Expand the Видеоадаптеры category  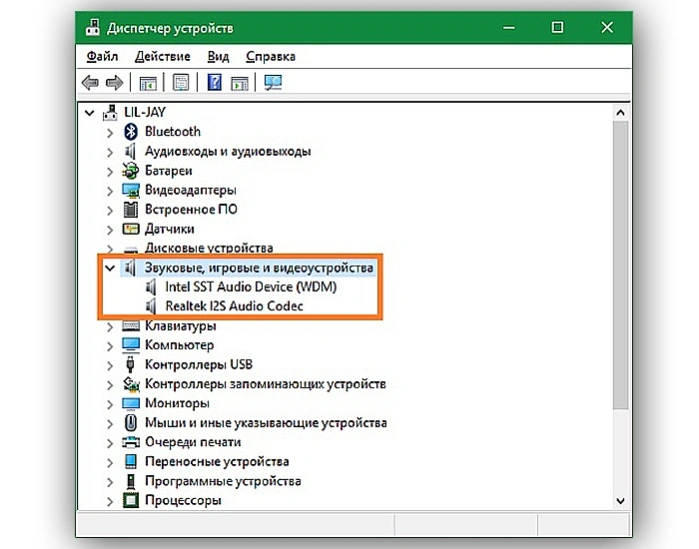click(110, 191)
